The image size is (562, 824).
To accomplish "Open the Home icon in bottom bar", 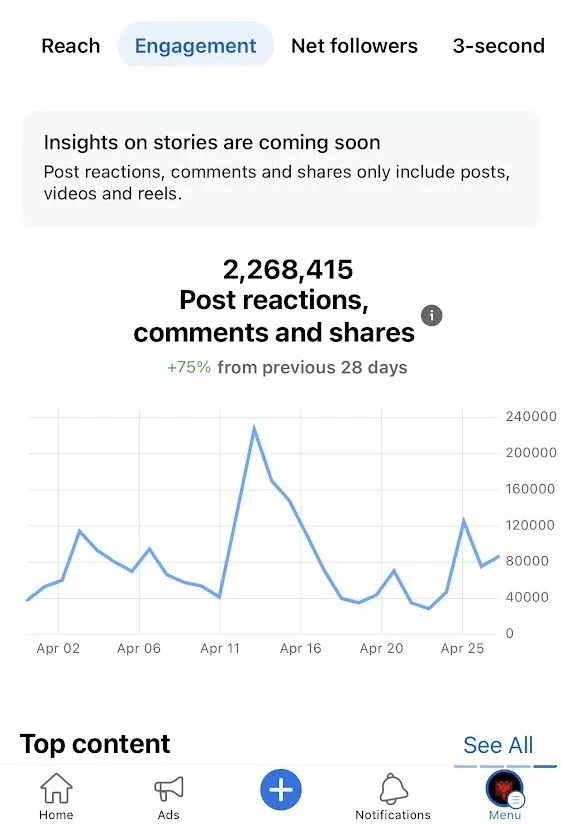I will tap(56, 788).
